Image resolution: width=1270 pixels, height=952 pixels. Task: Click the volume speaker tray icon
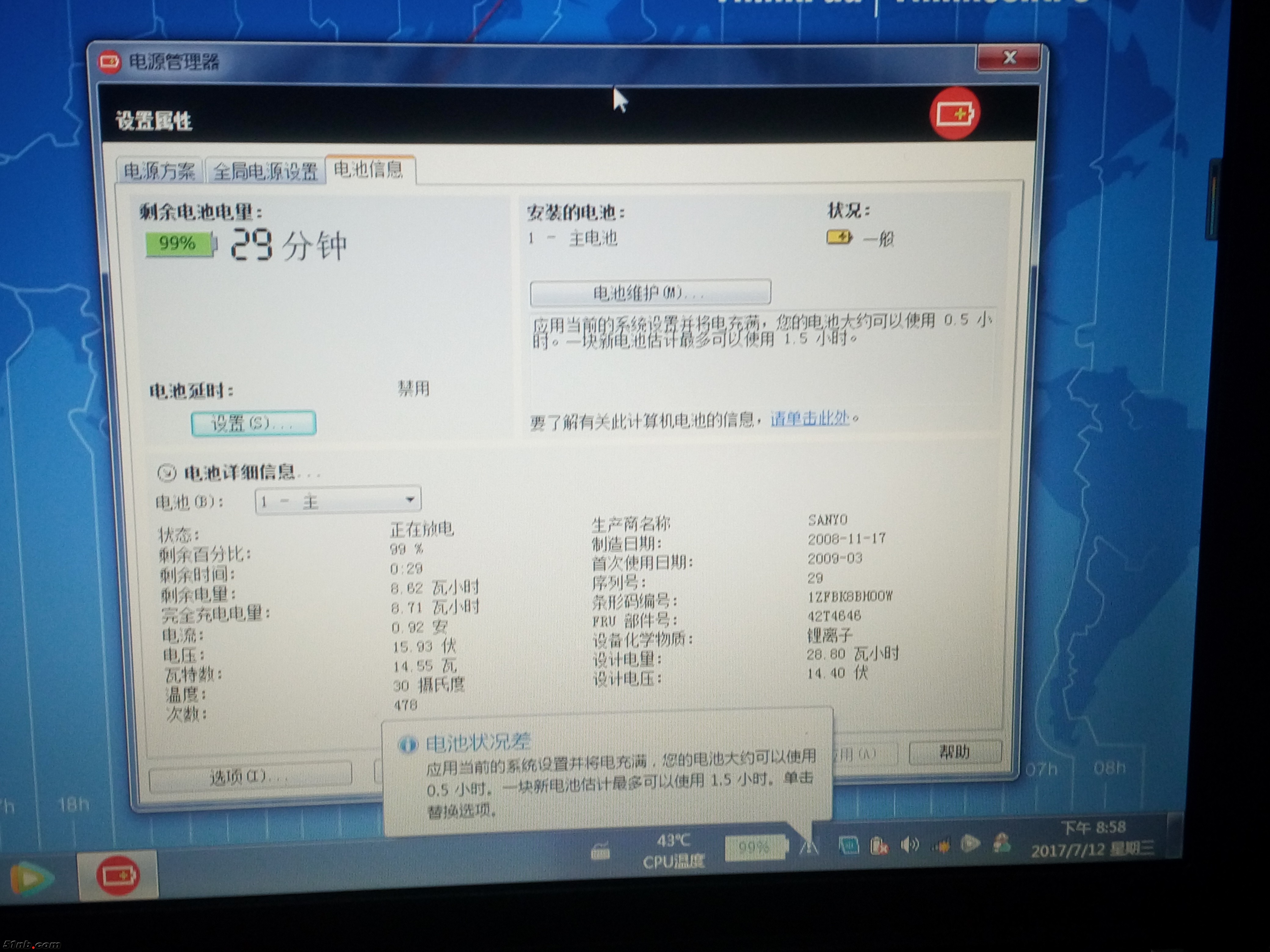910,845
